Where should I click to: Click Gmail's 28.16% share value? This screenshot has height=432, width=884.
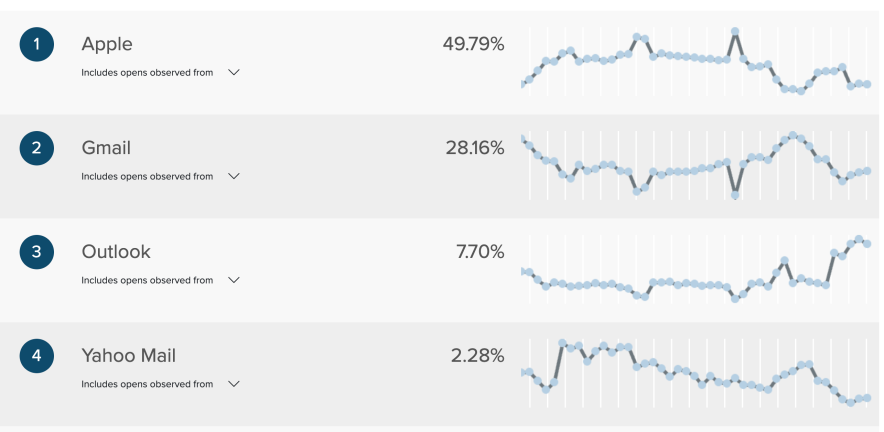pos(475,148)
